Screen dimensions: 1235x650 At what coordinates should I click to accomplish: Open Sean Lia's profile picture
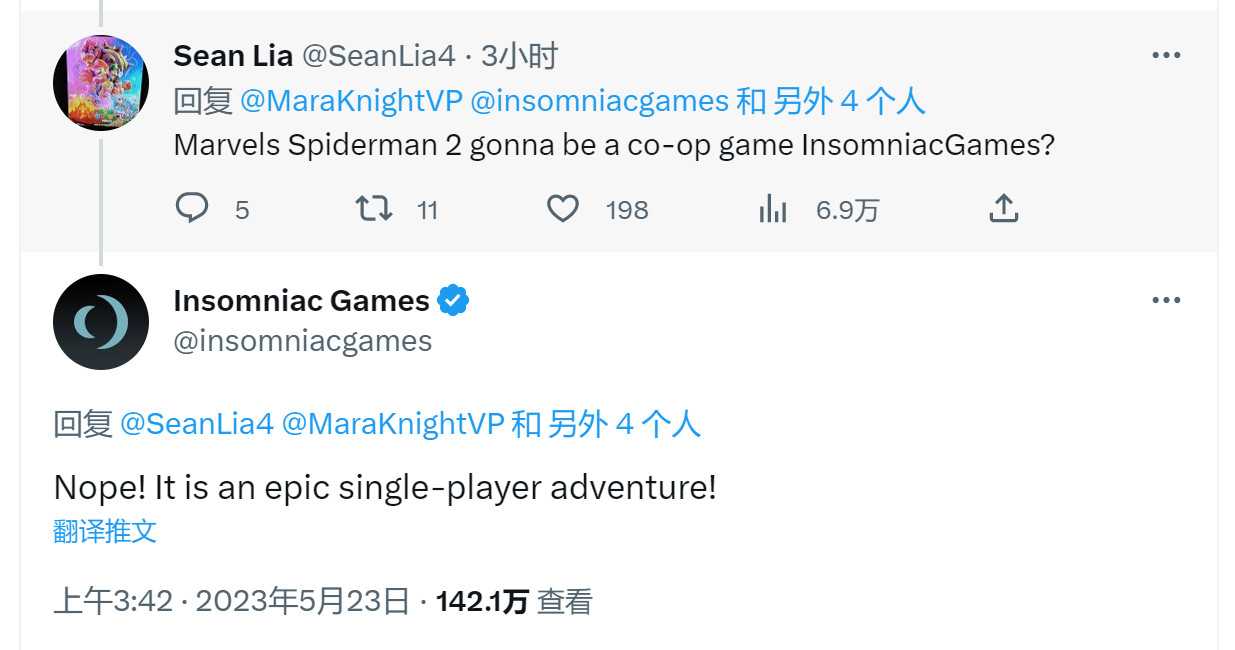click(101, 80)
